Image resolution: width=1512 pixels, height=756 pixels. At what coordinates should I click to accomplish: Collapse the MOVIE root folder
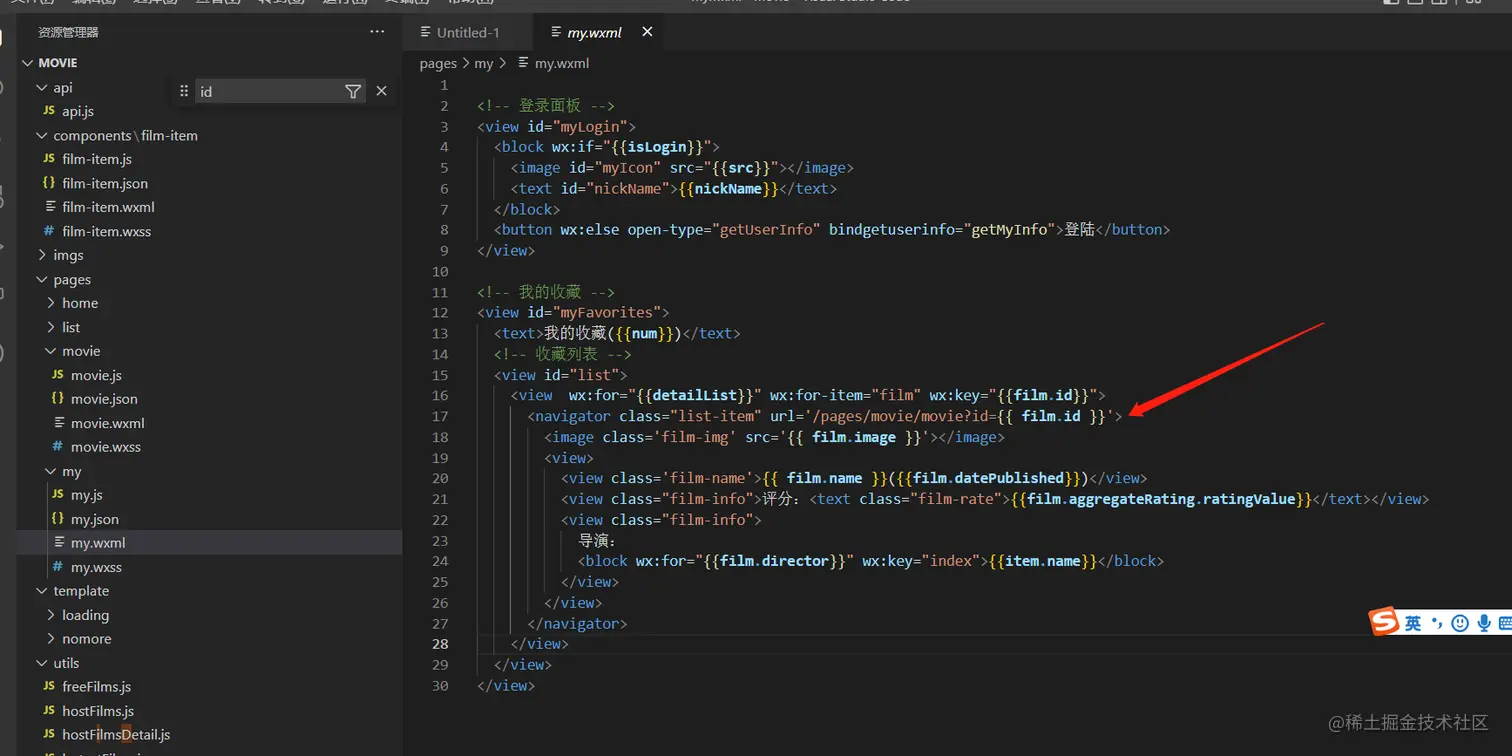[57, 62]
